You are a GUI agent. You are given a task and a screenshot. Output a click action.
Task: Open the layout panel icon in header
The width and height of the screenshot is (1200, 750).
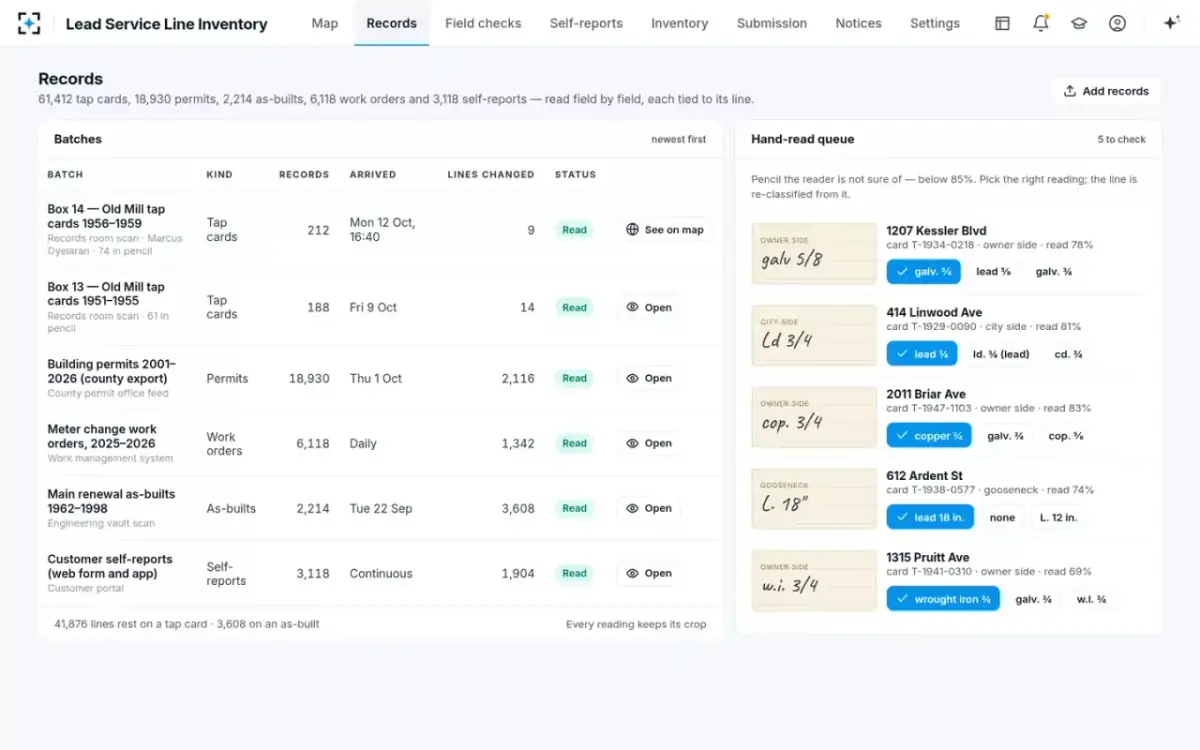[1002, 23]
